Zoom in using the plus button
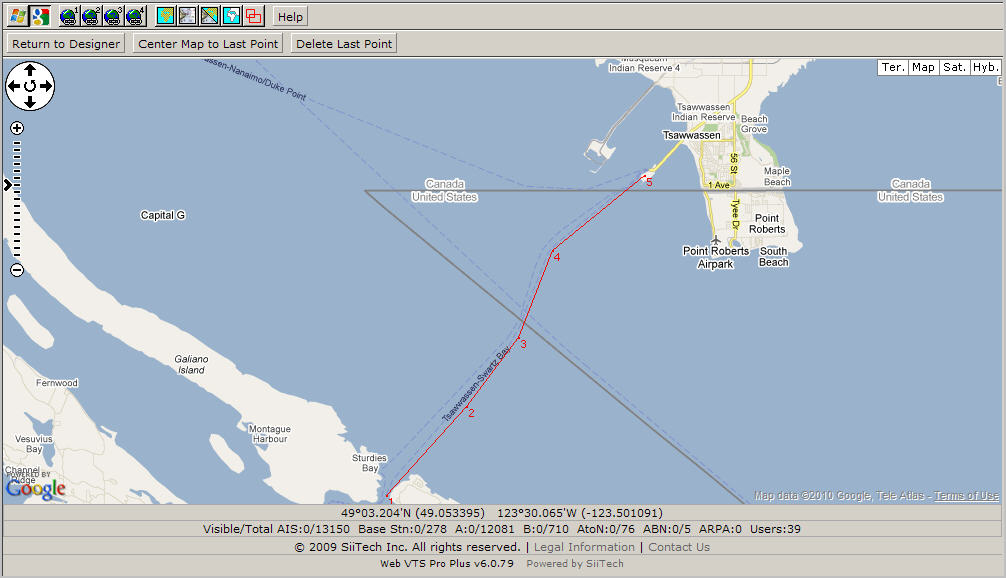 click(x=17, y=128)
